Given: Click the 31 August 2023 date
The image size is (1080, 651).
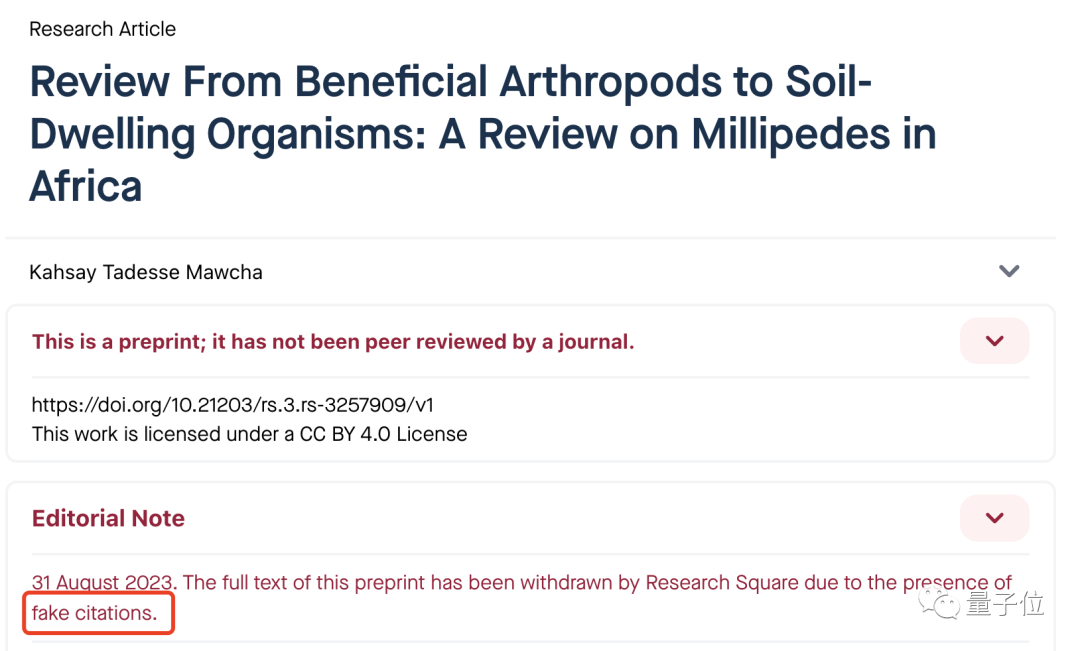Looking at the screenshot, I should click(102, 582).
